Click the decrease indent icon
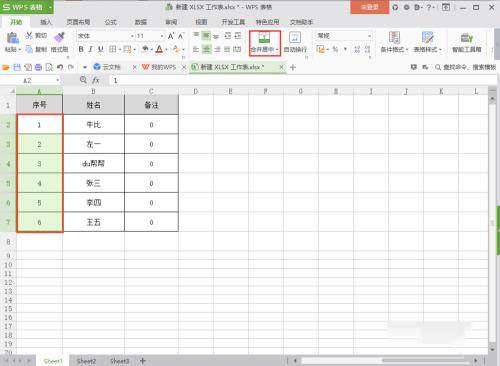The image size is (500, 366). tap(227, 36)
